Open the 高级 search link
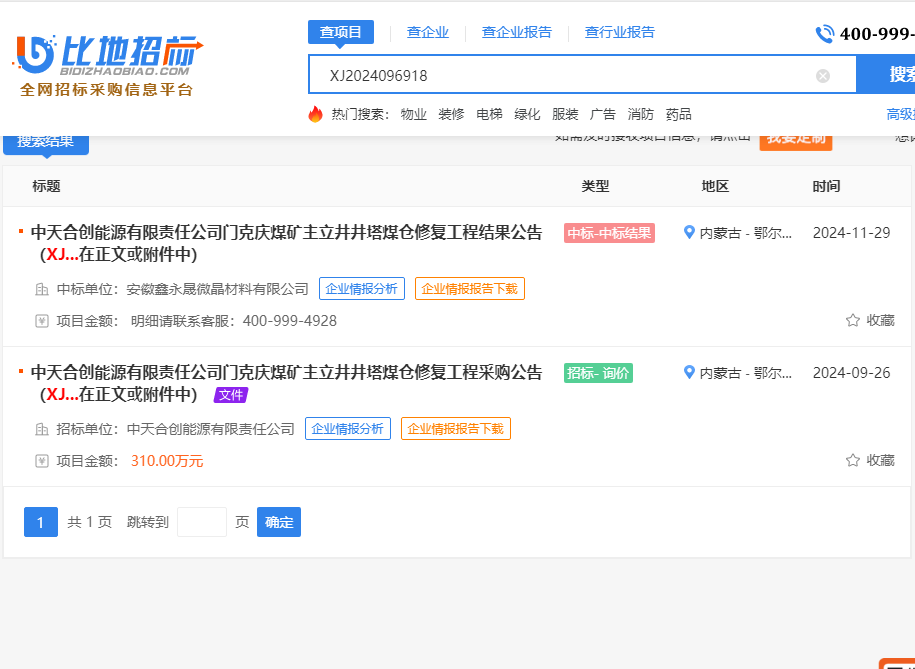Image resolution: width=915 pixels, height=669 pixels. (900, 114)
